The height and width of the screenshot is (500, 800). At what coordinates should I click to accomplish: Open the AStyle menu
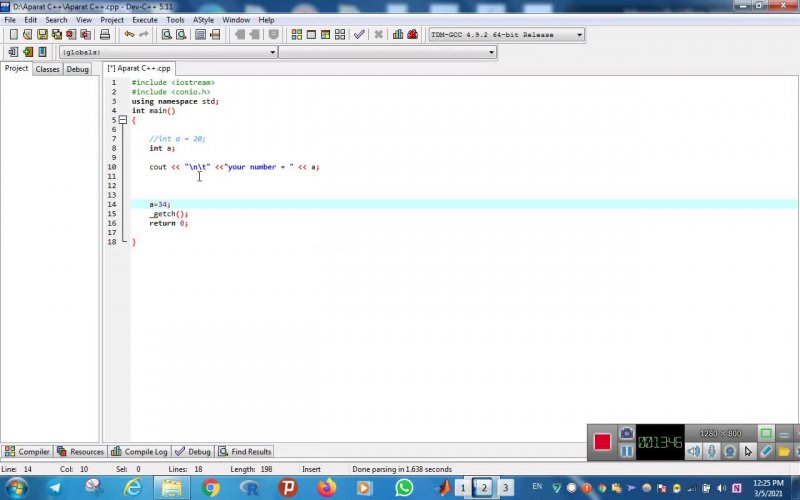[x=203, y=20]
